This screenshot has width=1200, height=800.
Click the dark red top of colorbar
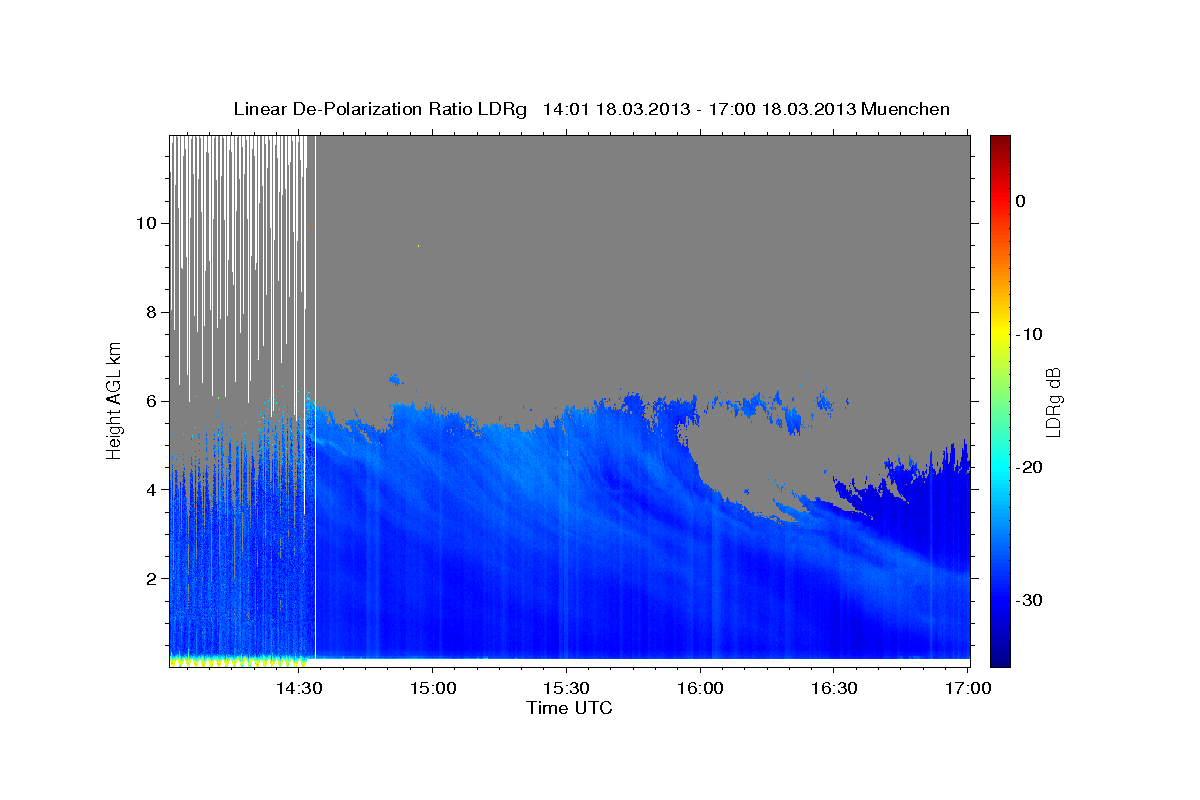[x=1000, y=142]
